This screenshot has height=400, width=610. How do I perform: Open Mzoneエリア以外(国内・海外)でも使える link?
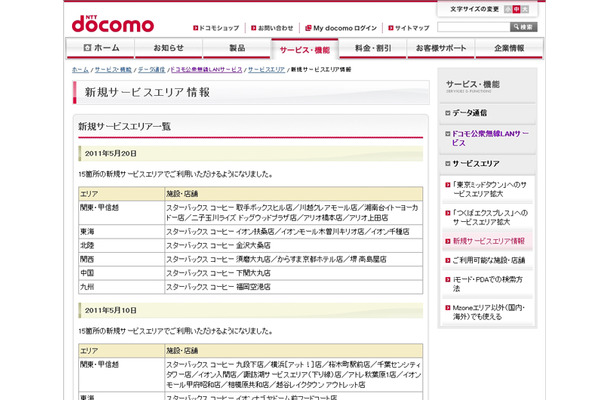coord(487,312)
